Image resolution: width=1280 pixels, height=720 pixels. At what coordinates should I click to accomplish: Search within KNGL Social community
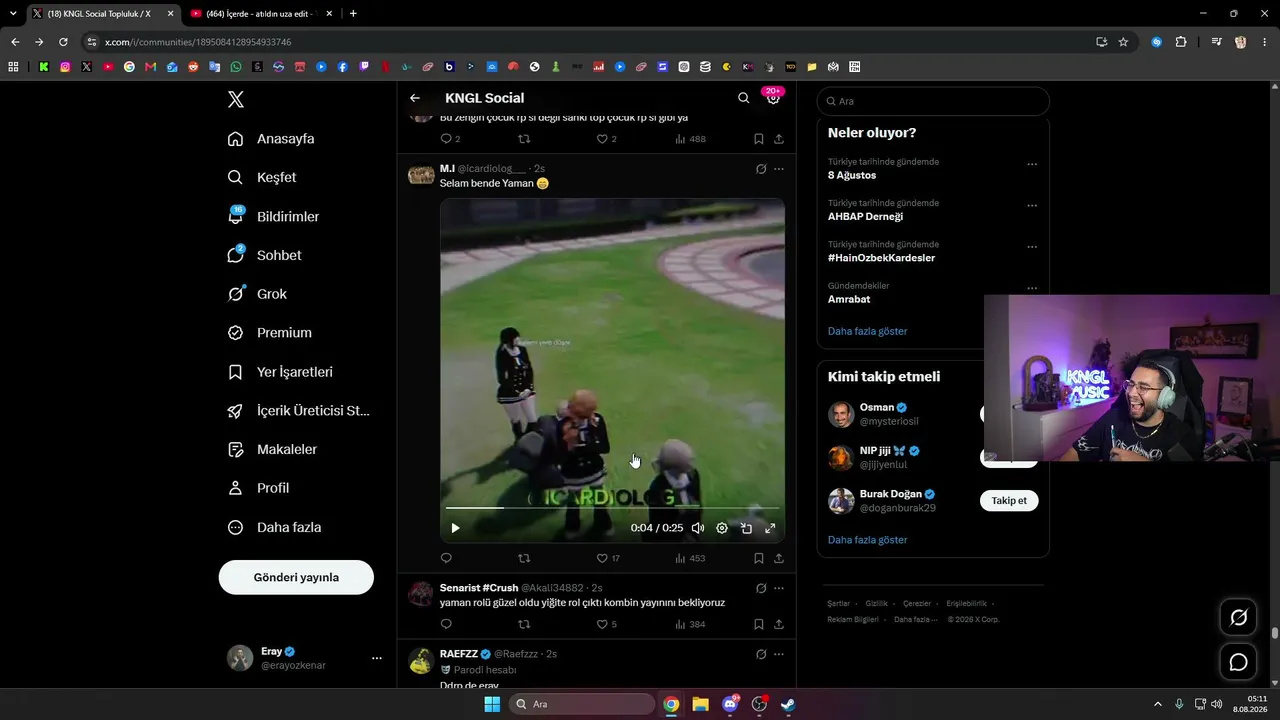point(743,98)
